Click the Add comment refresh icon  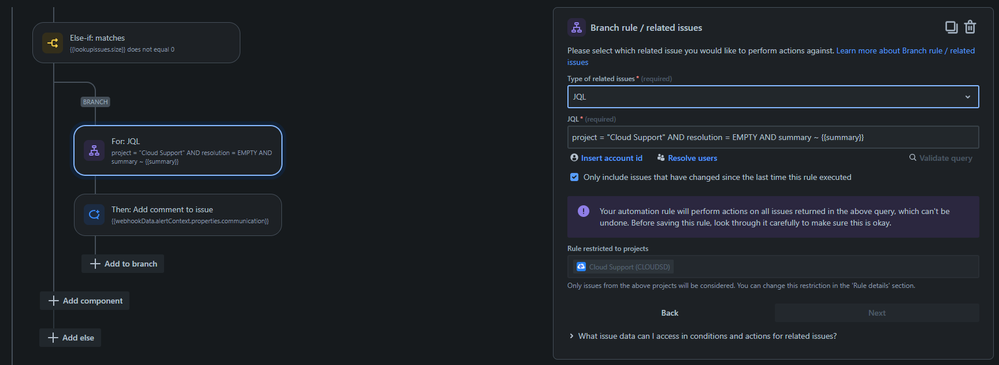click(94, 215)
